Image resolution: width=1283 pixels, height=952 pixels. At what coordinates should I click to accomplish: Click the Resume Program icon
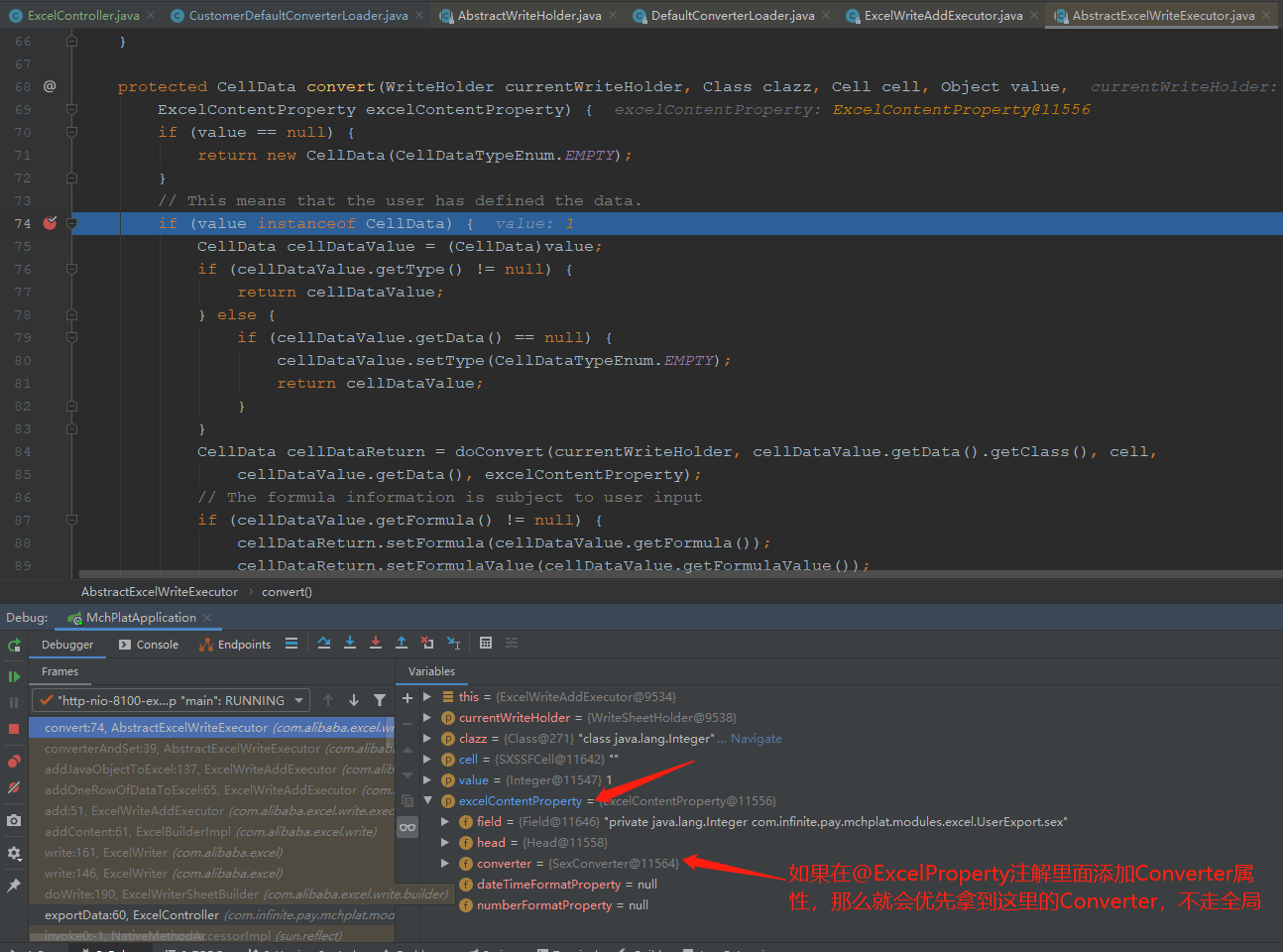pos(14,676)
